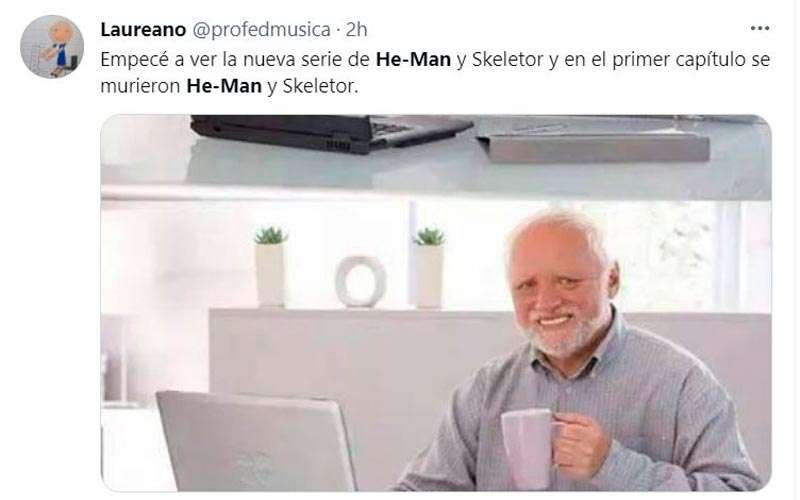The width and height of the screenshot is (800, 500).
Task: Click the black laptop on upper shelf
Action: [331, 132]
